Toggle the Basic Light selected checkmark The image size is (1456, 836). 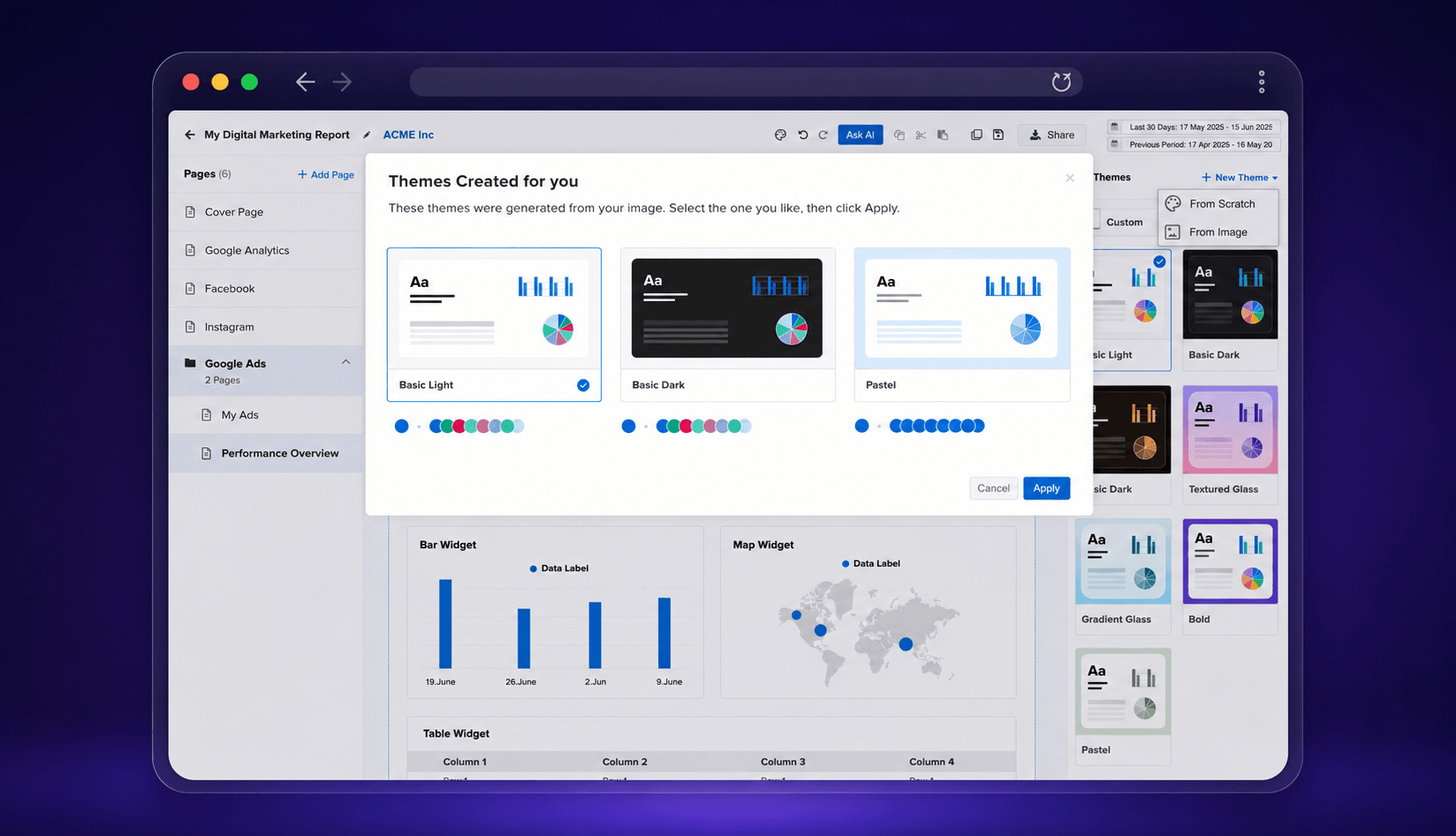[583, 385]
